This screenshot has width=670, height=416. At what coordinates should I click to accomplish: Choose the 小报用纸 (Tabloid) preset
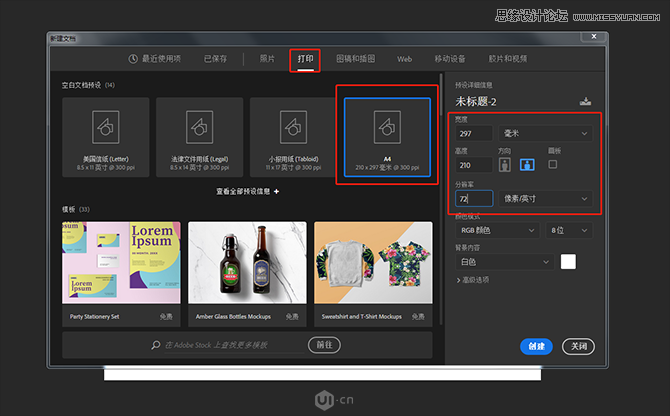tap(294, 137)
